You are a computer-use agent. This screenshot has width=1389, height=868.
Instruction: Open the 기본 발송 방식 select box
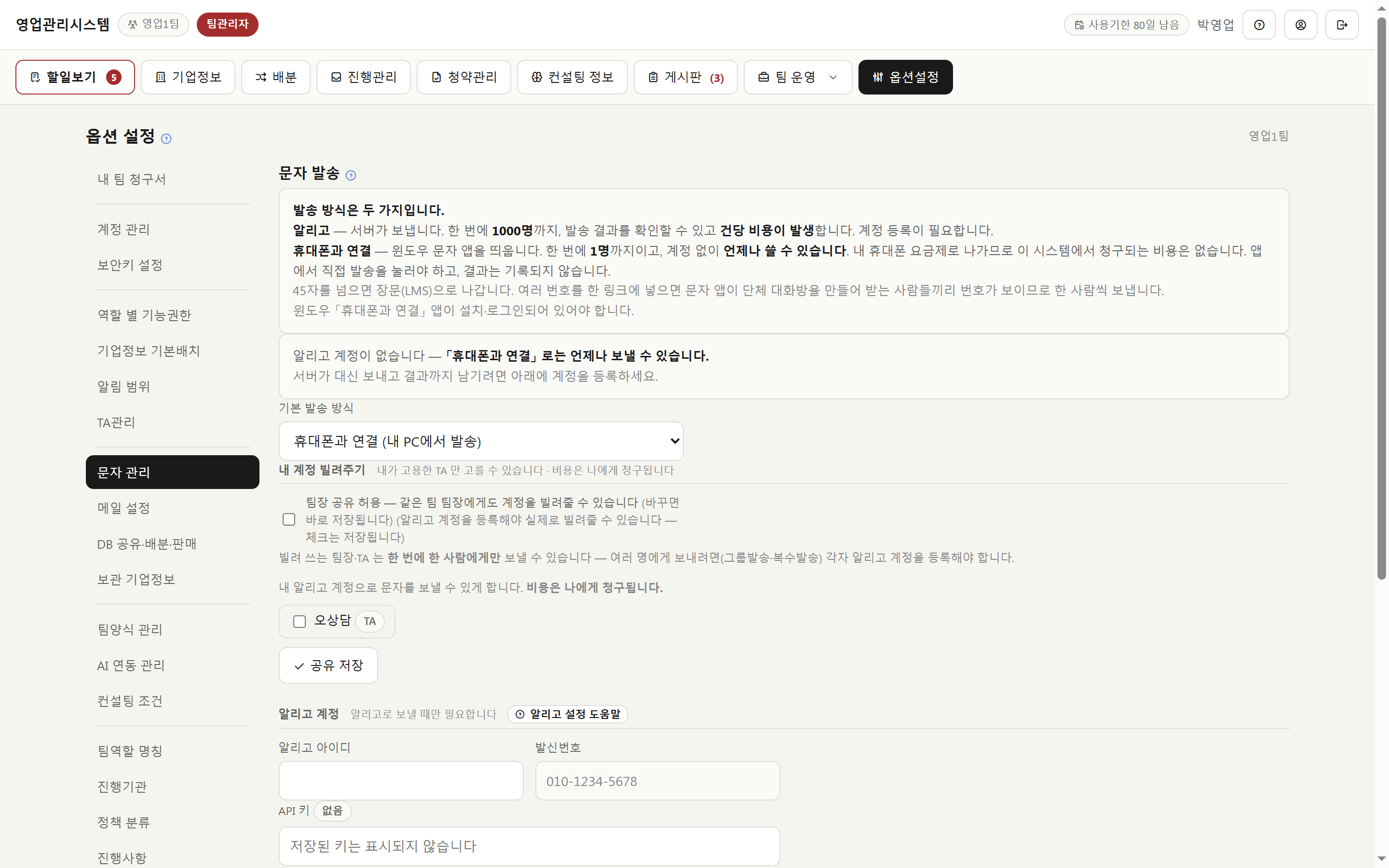click(481, 441)
